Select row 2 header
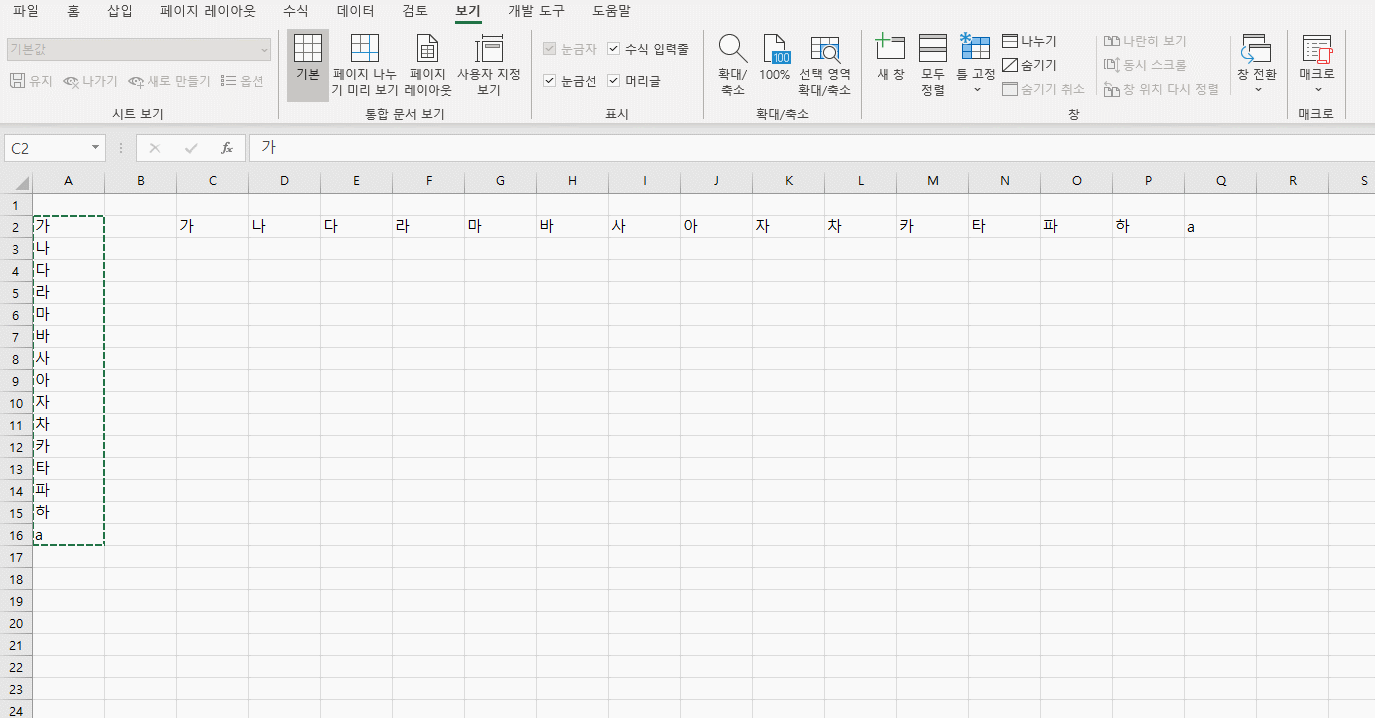The height and width of the screenshot is (718, 1375). 16,227
